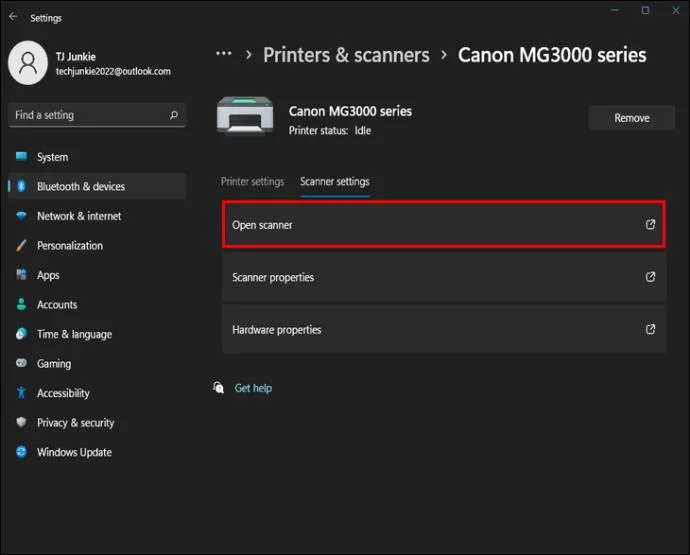Image resolution: width=690 pixels, height=555 pixels.
Task: Click the back arrow icon in Settings
Action: coord(13,17)
